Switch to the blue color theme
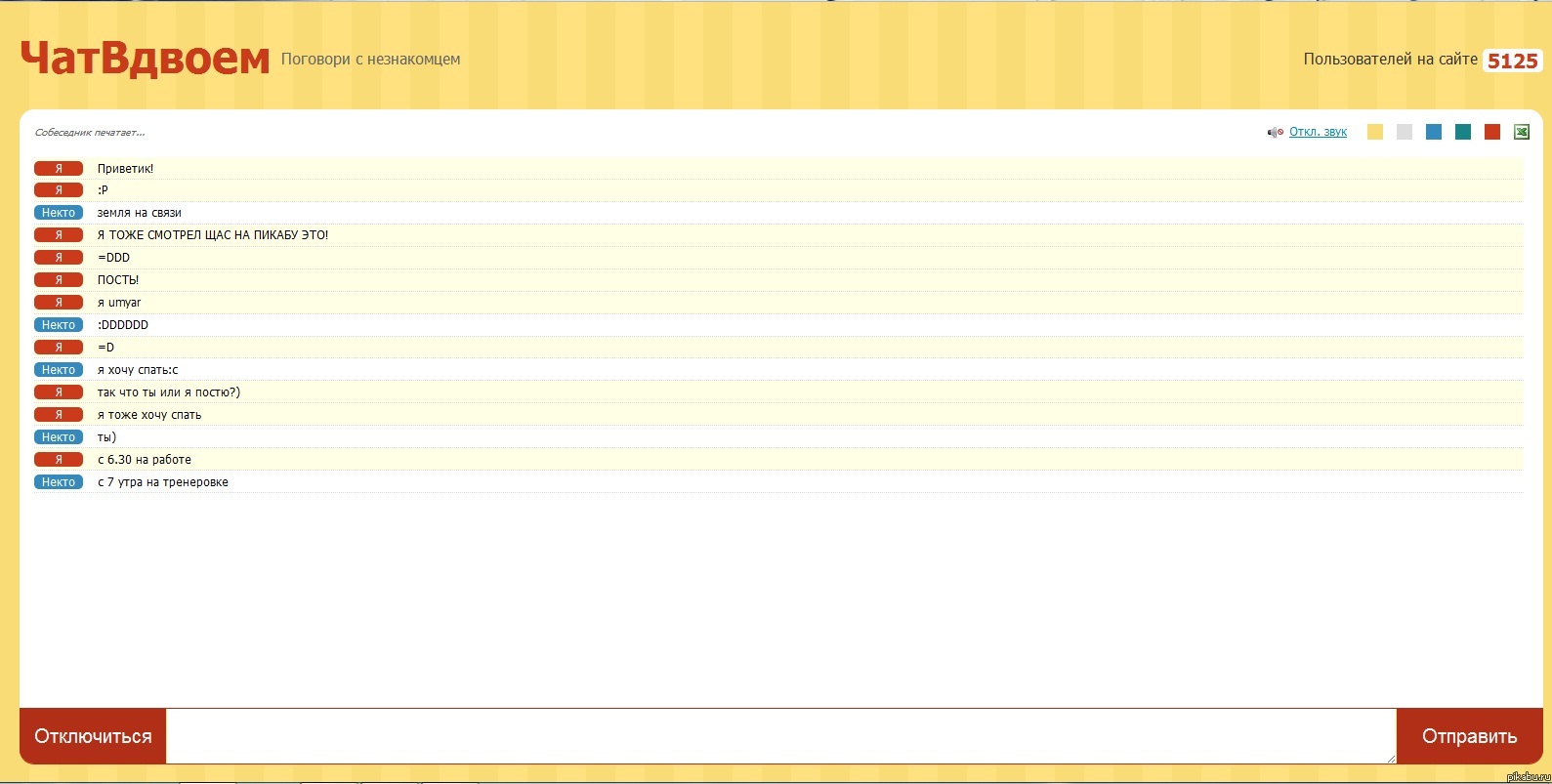This screenshot has height=784, width=1552. [1434, 132]
